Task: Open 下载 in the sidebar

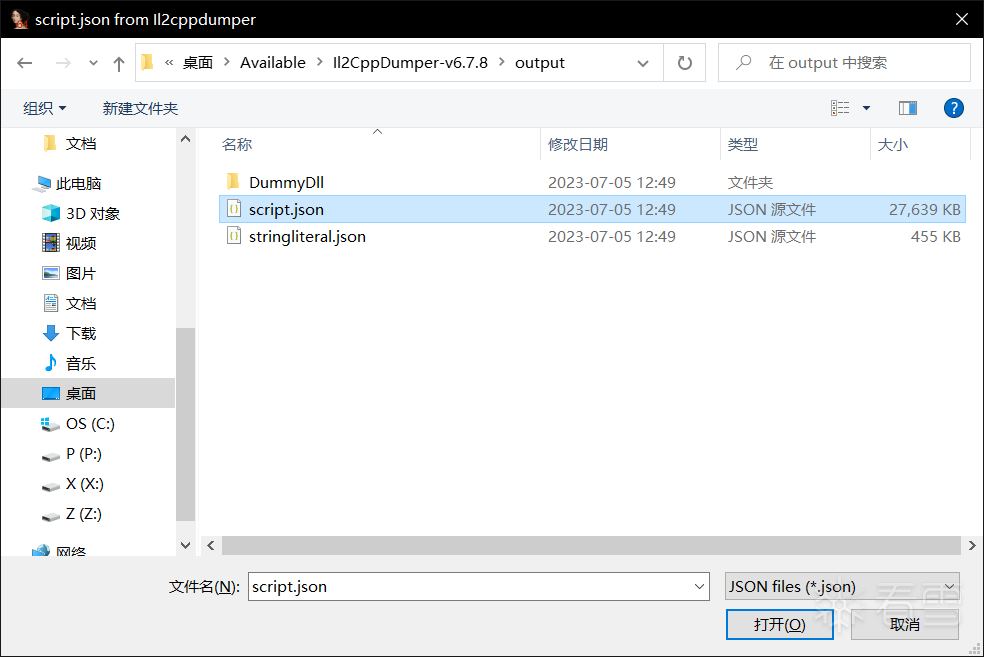Action: 81,333
